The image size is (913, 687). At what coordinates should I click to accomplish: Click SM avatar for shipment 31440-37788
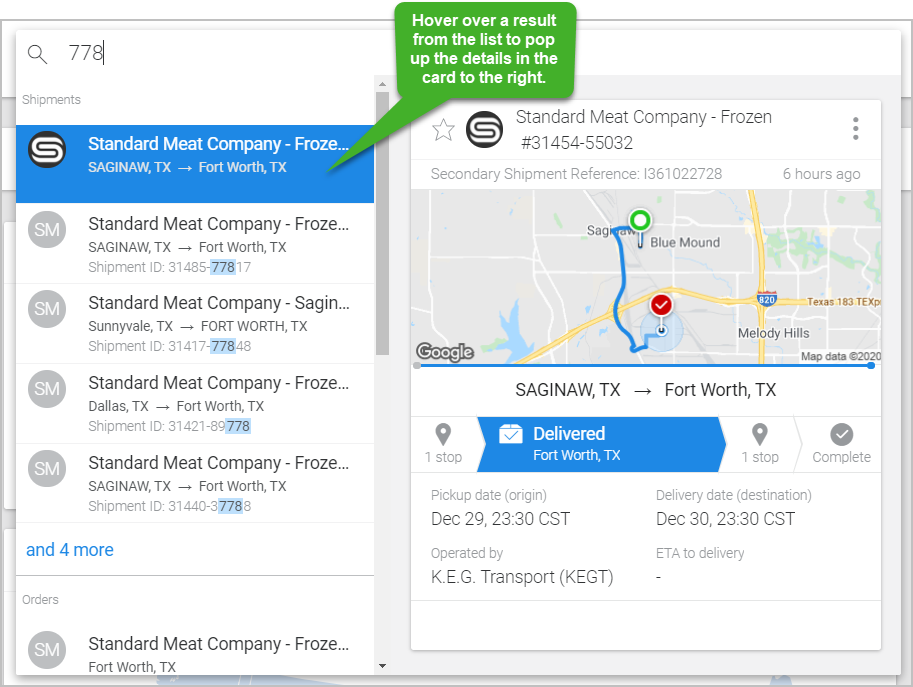click(x=47, y=469)
